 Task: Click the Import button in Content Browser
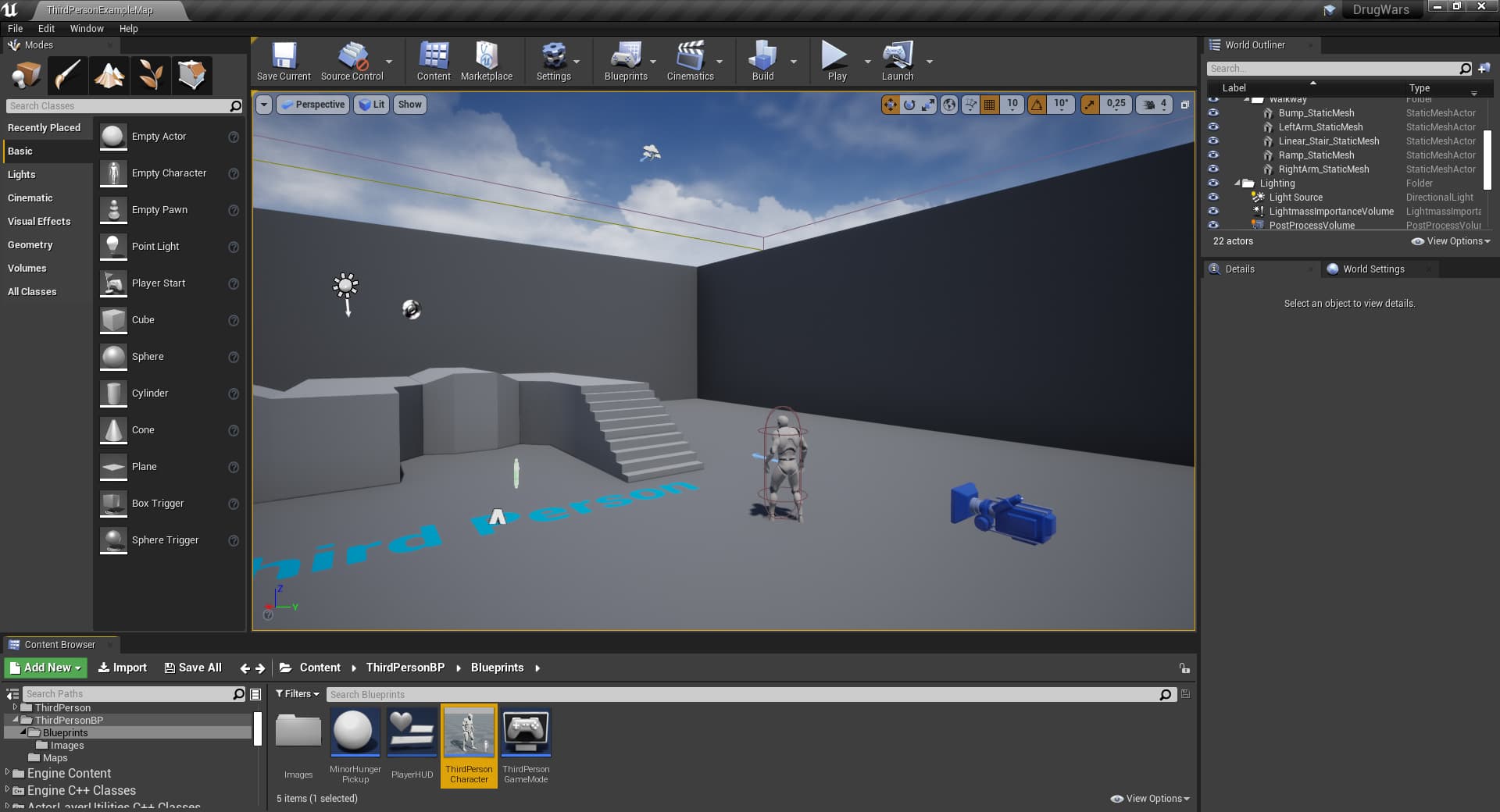[x=123, y=668]
